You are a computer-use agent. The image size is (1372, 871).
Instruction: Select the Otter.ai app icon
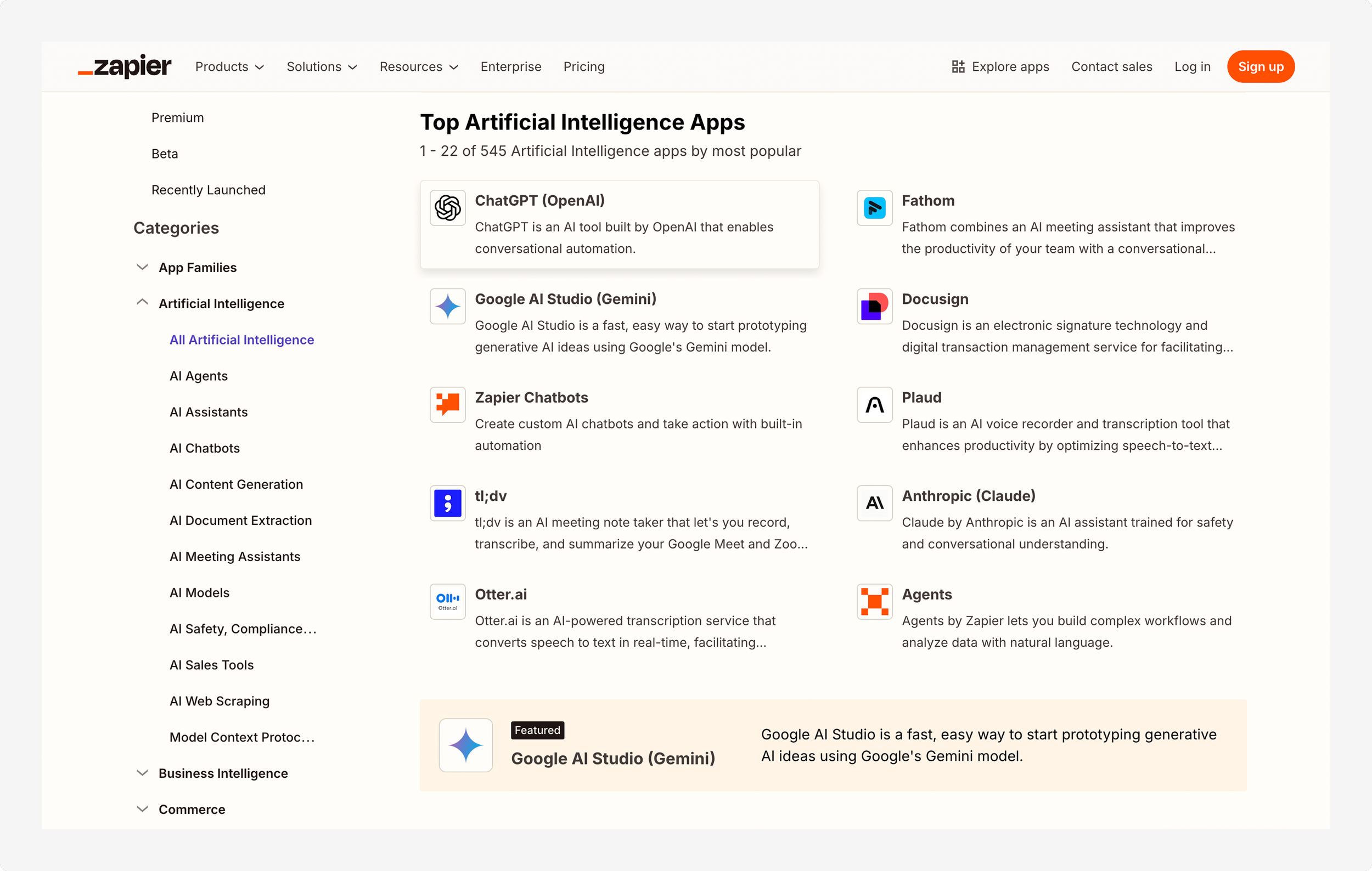[447, 602]
